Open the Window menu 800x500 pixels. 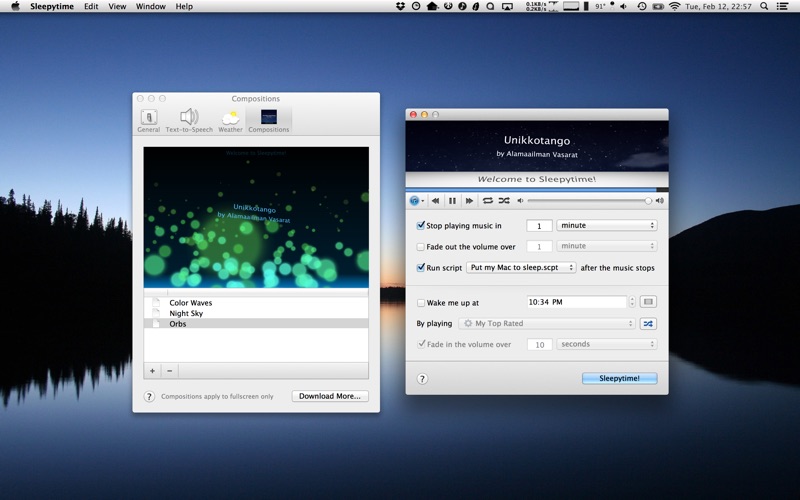tap(151, 6)
